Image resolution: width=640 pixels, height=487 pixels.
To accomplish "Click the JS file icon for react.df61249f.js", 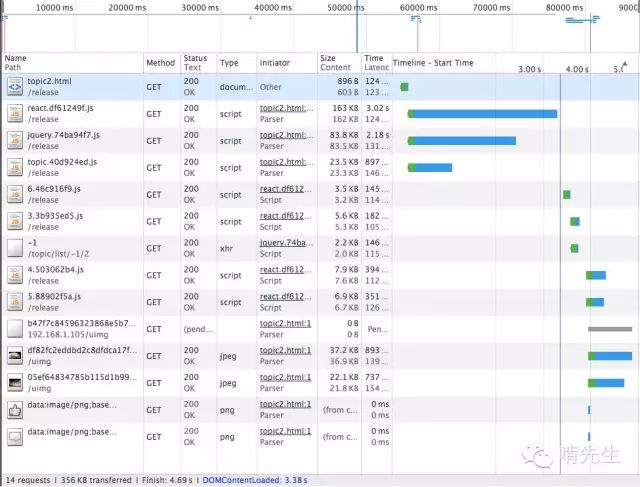I will (x=15, y=113).
